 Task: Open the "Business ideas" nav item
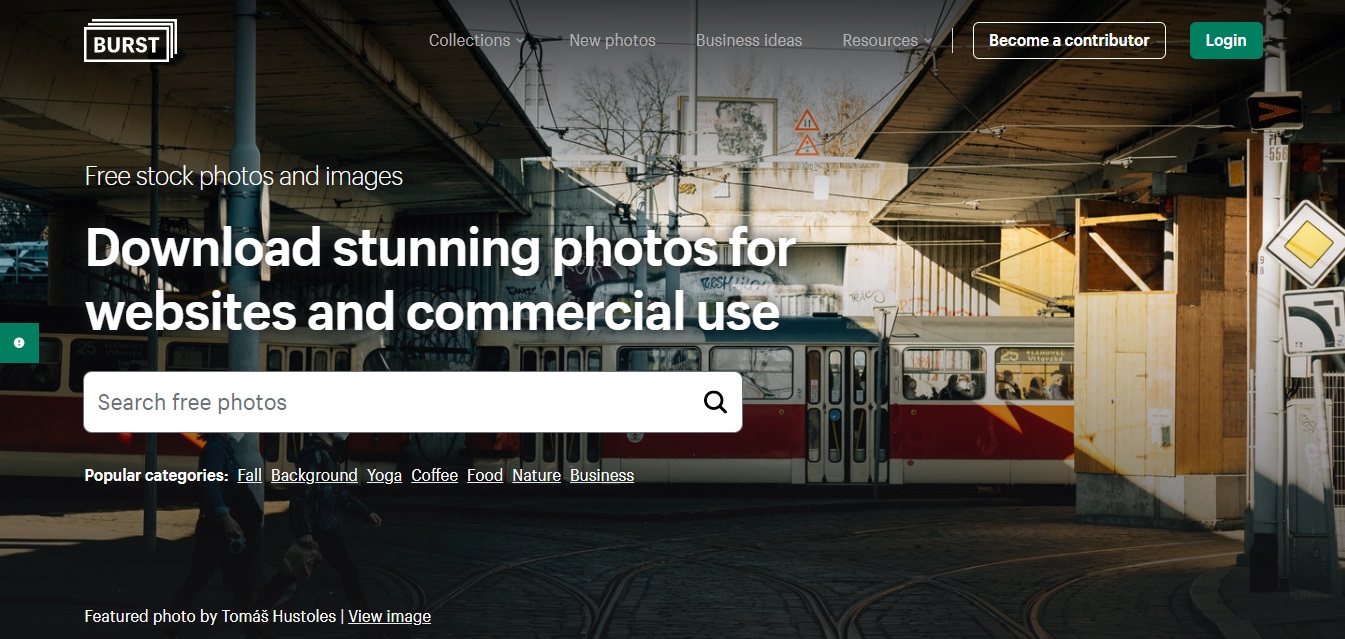point(748,40)
